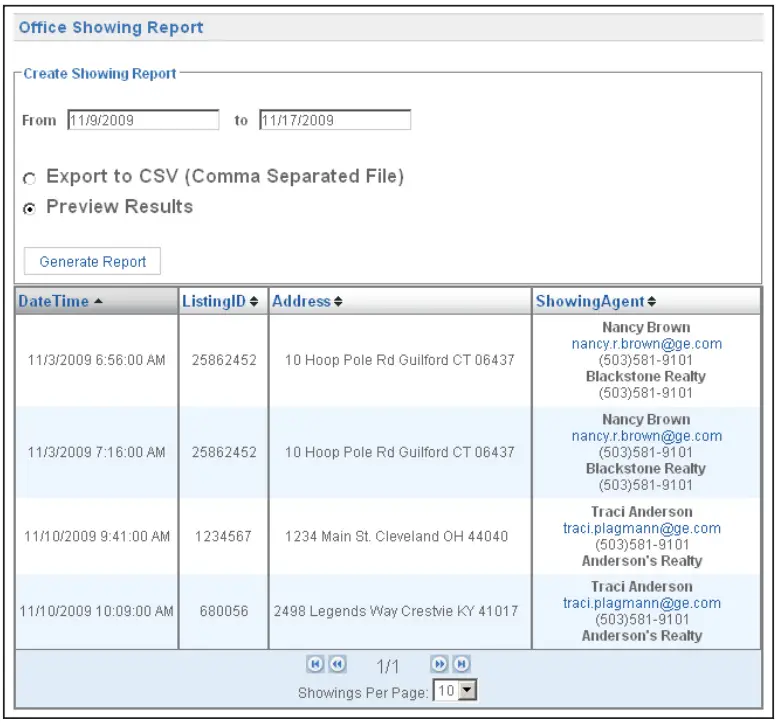Viewport: 778px width, 723px height.
Task: Click 10 Hoop Pole Rd address in 7:16:00 AM row
Action: coord(399,453)
